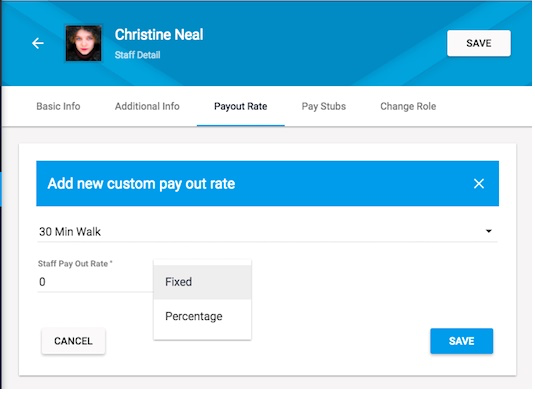Go to the Change Role tab
Viewport: 535px width, 401px height.
408,106
